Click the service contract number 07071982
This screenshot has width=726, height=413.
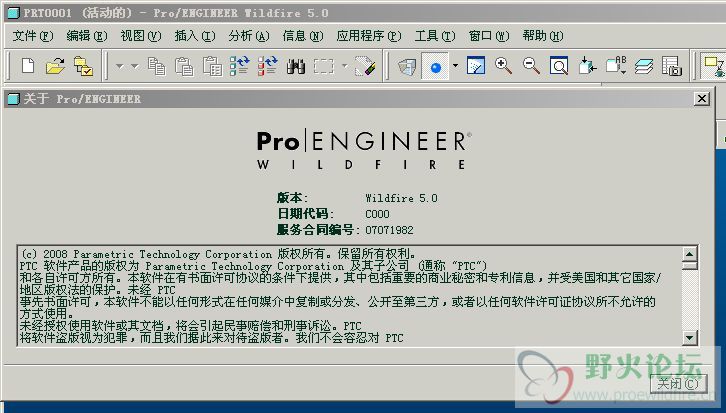tap(389, 230)
